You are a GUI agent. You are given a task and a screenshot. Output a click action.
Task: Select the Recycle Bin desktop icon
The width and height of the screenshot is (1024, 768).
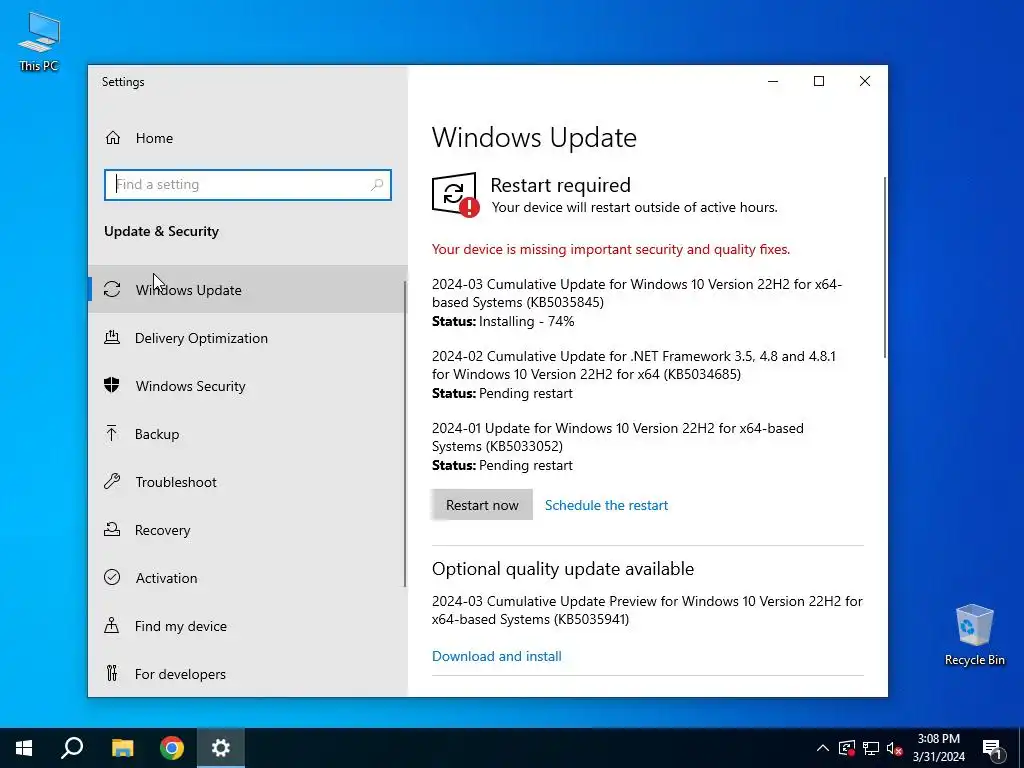coord(974,635)
